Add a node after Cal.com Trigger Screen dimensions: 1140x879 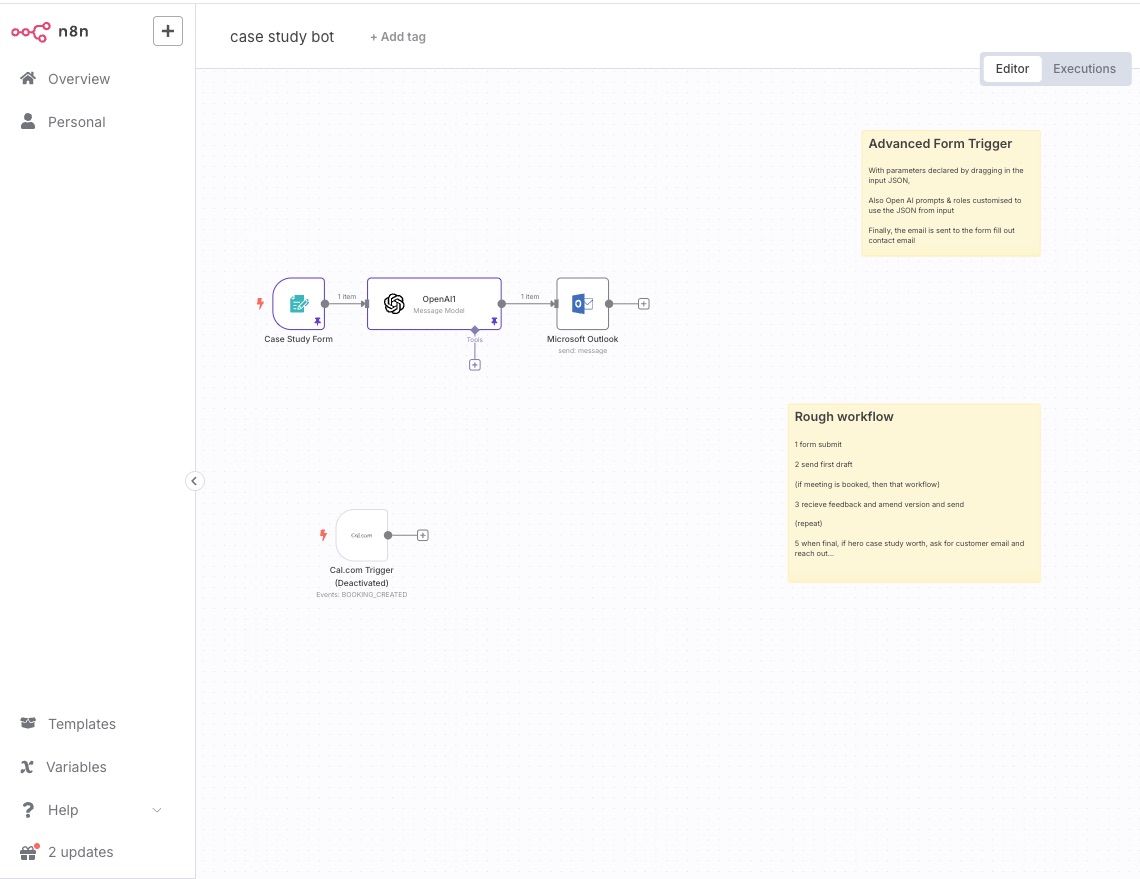422,535
